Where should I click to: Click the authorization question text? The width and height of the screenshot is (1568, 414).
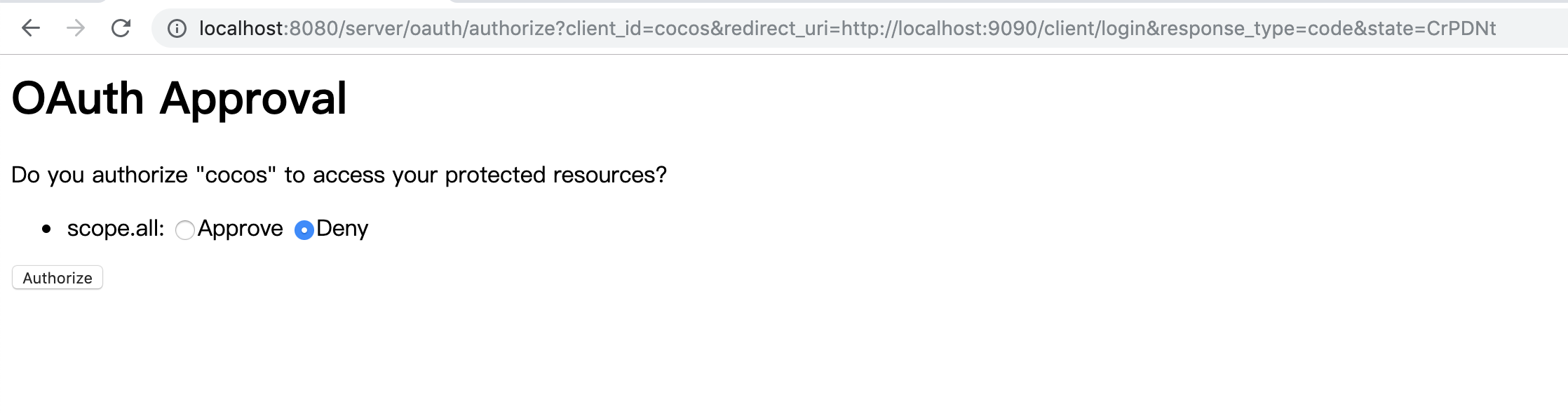coord(339,175)
